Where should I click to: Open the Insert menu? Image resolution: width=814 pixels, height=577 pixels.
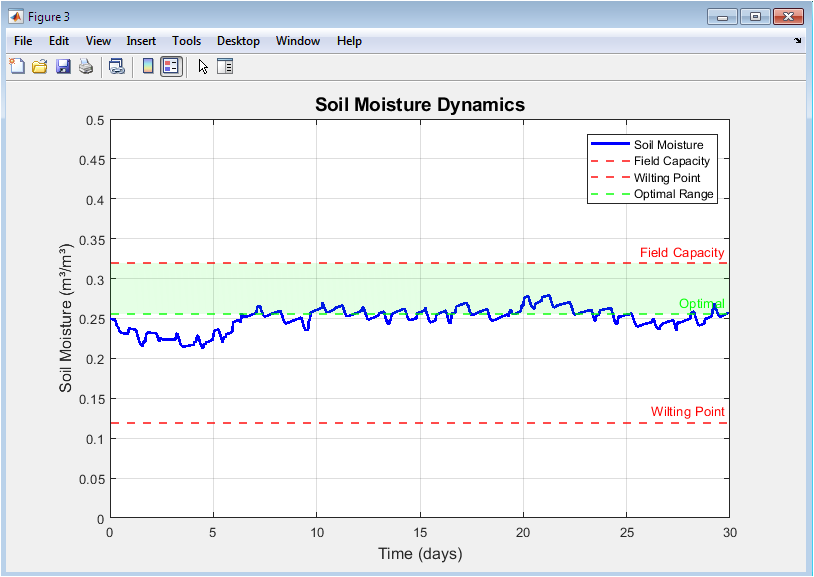tap(141, 41)
